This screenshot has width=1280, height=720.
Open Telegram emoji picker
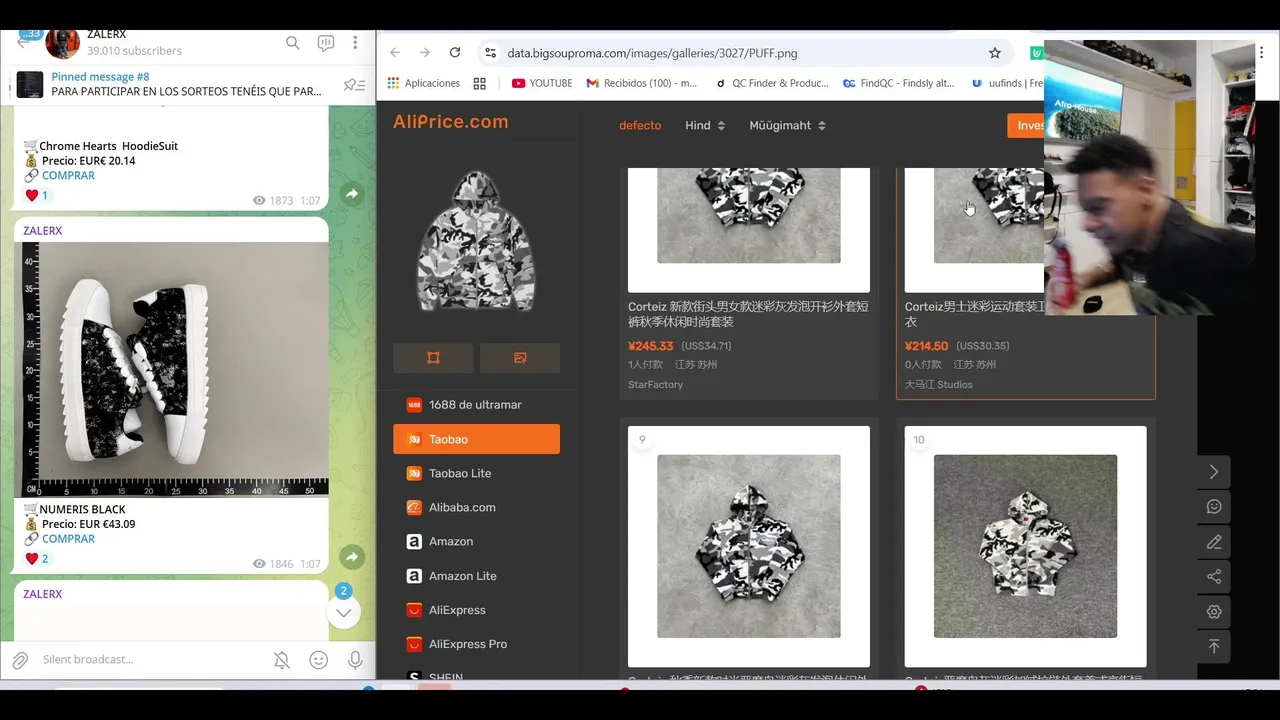[318, 660]
